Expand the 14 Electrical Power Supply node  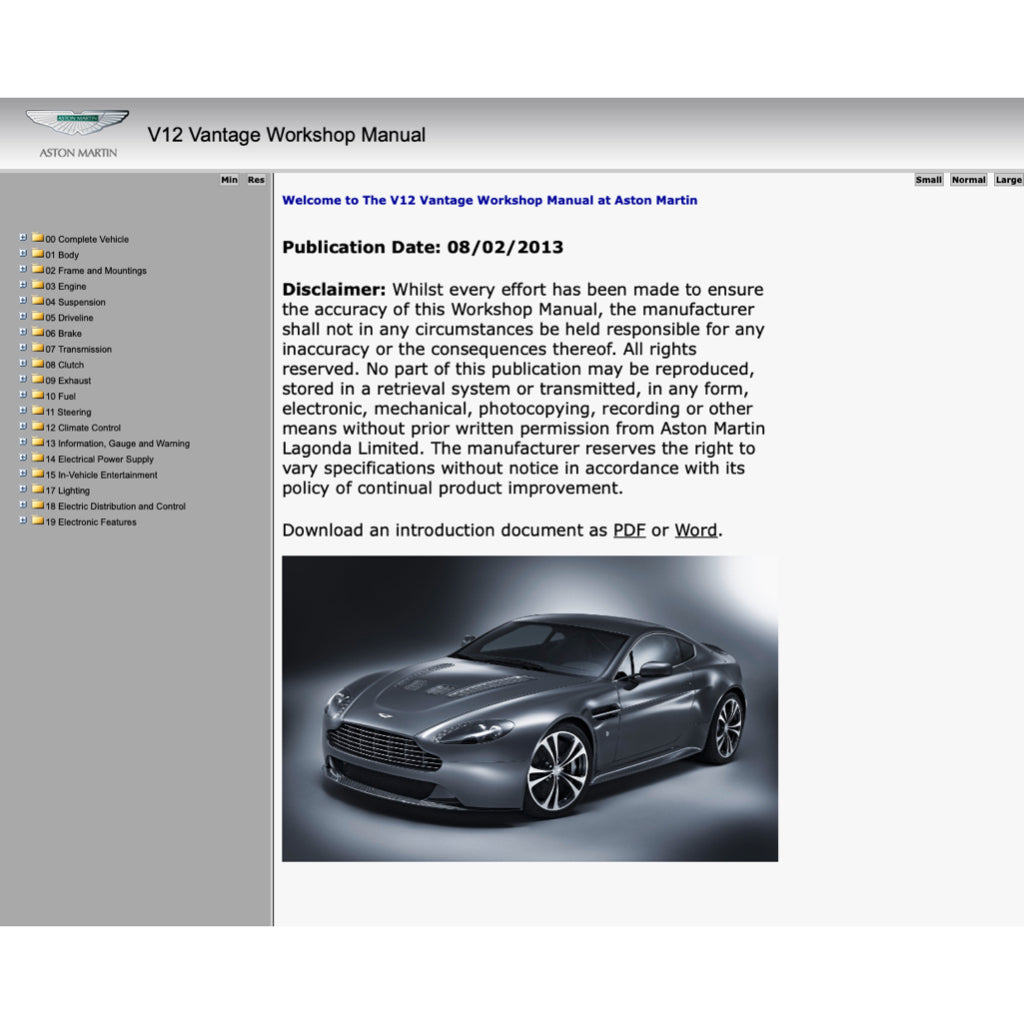24,458
